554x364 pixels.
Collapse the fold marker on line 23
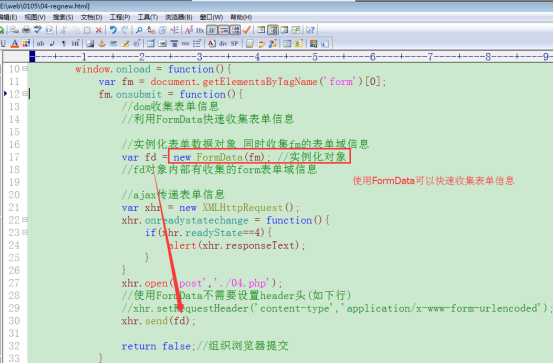(25, 232)
